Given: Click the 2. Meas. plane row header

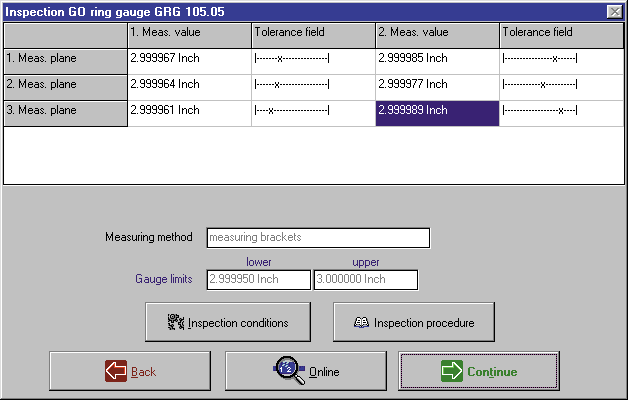Looking at the screenshot, I should pyautogui.click(x=65, y=87).
